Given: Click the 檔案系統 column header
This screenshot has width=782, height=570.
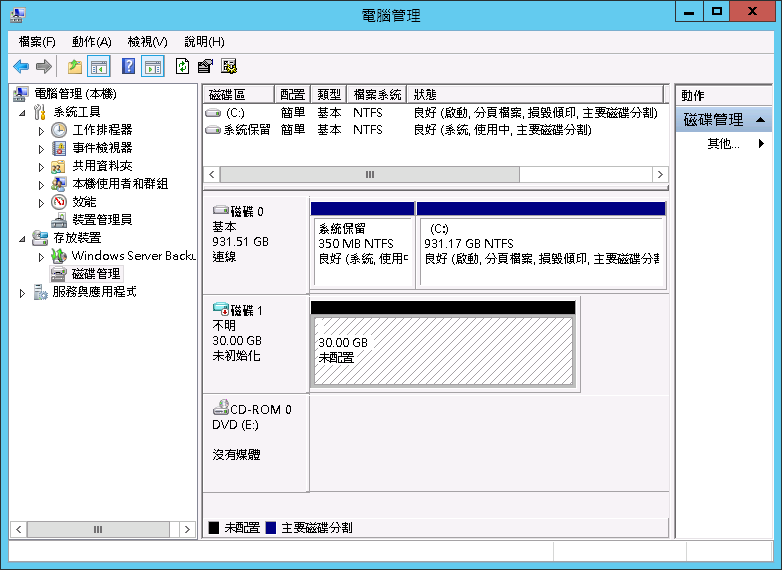Looking at the screenshot, I should [x=377, y=94].
